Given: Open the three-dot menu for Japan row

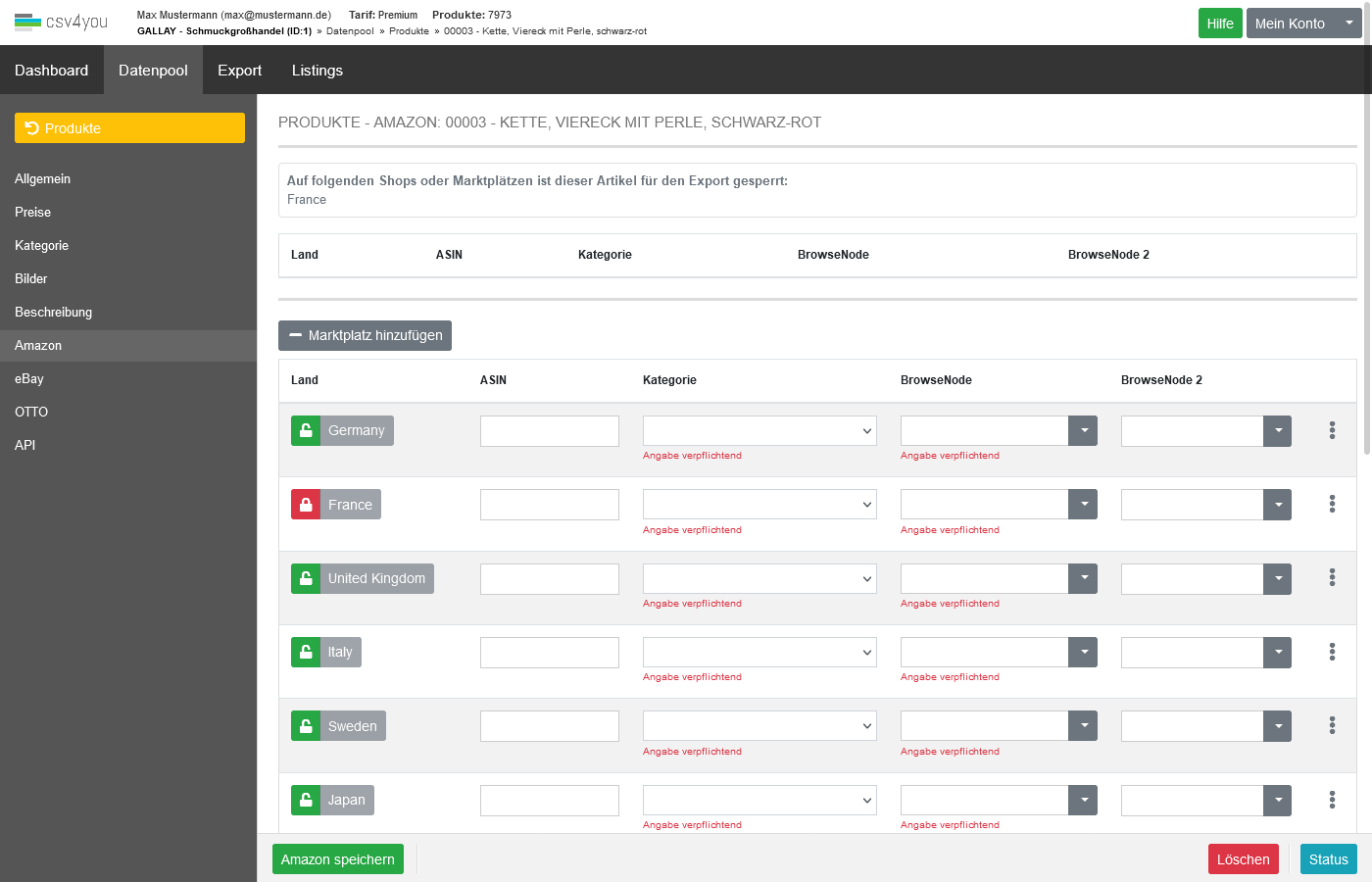Looking at the screenshot, I should (x=1332, y=800).
